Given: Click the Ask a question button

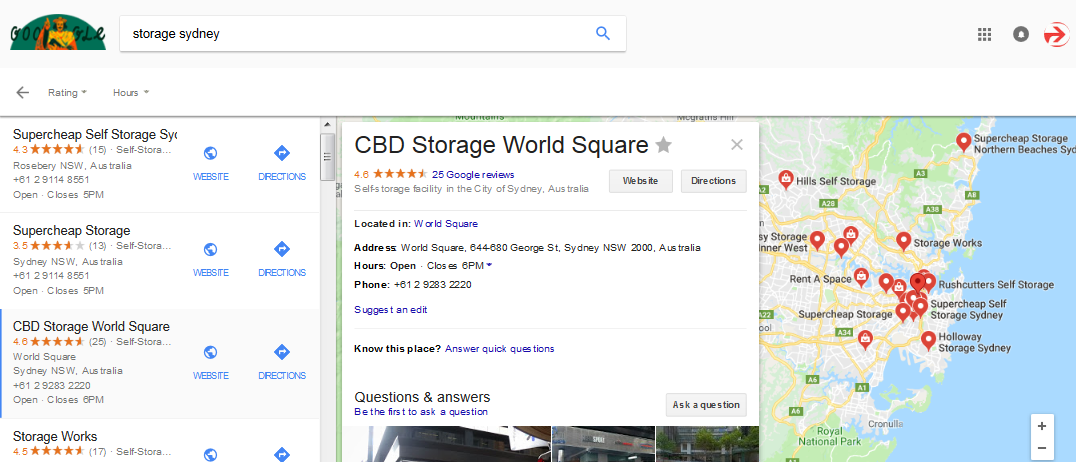Looking at the screenshot, I should 706,405.
